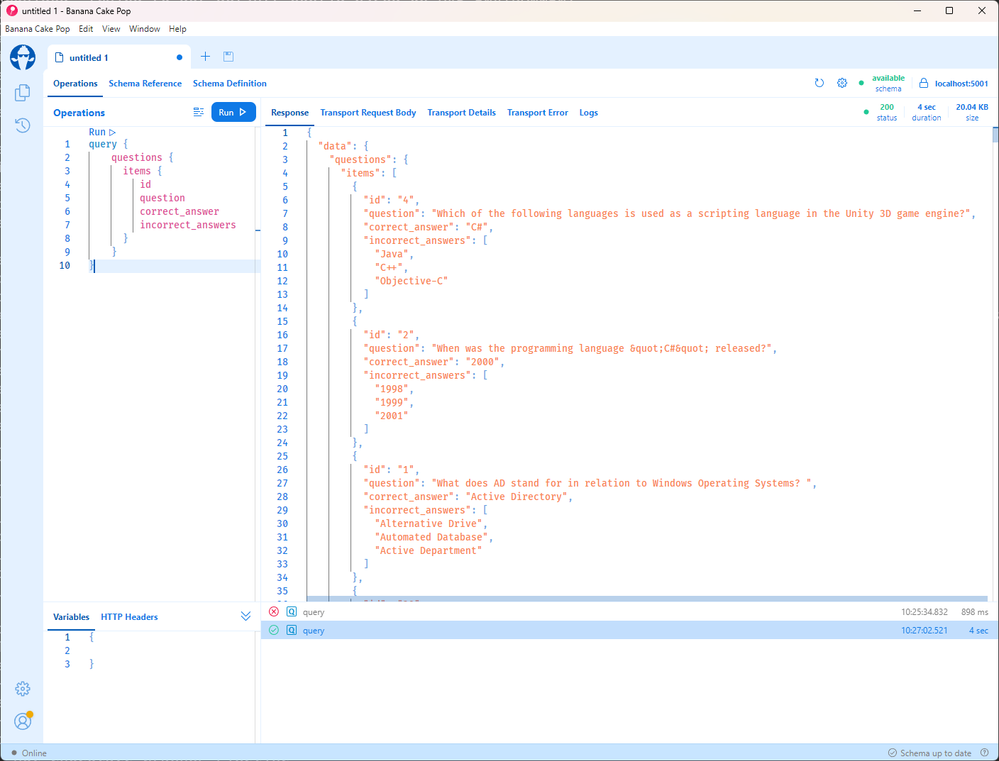Open the Documents panel from the sidebar
This screenshot has width=999, height=761.
(x=23, y=92)
